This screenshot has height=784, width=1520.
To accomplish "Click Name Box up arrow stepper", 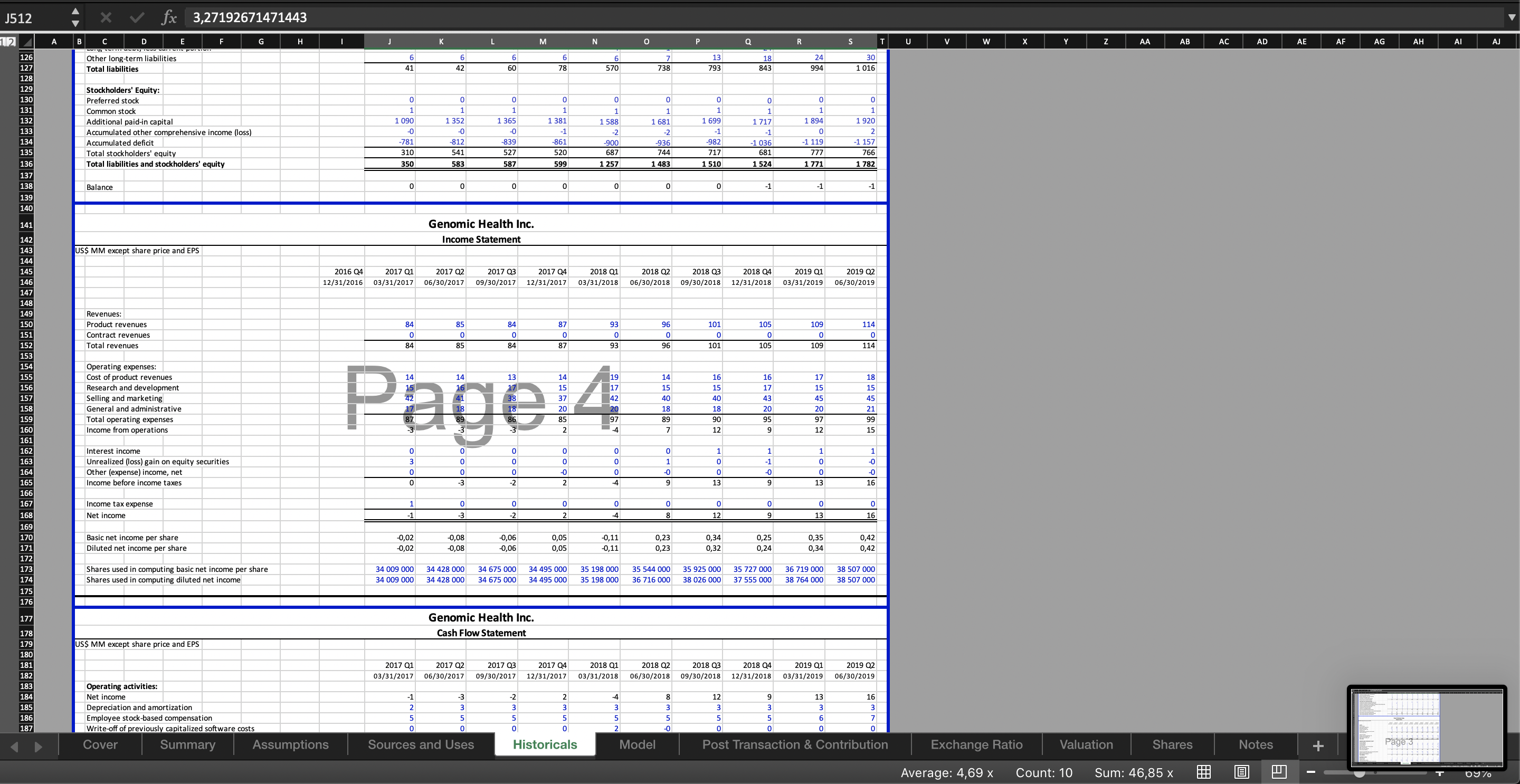I will pos(75,11).
